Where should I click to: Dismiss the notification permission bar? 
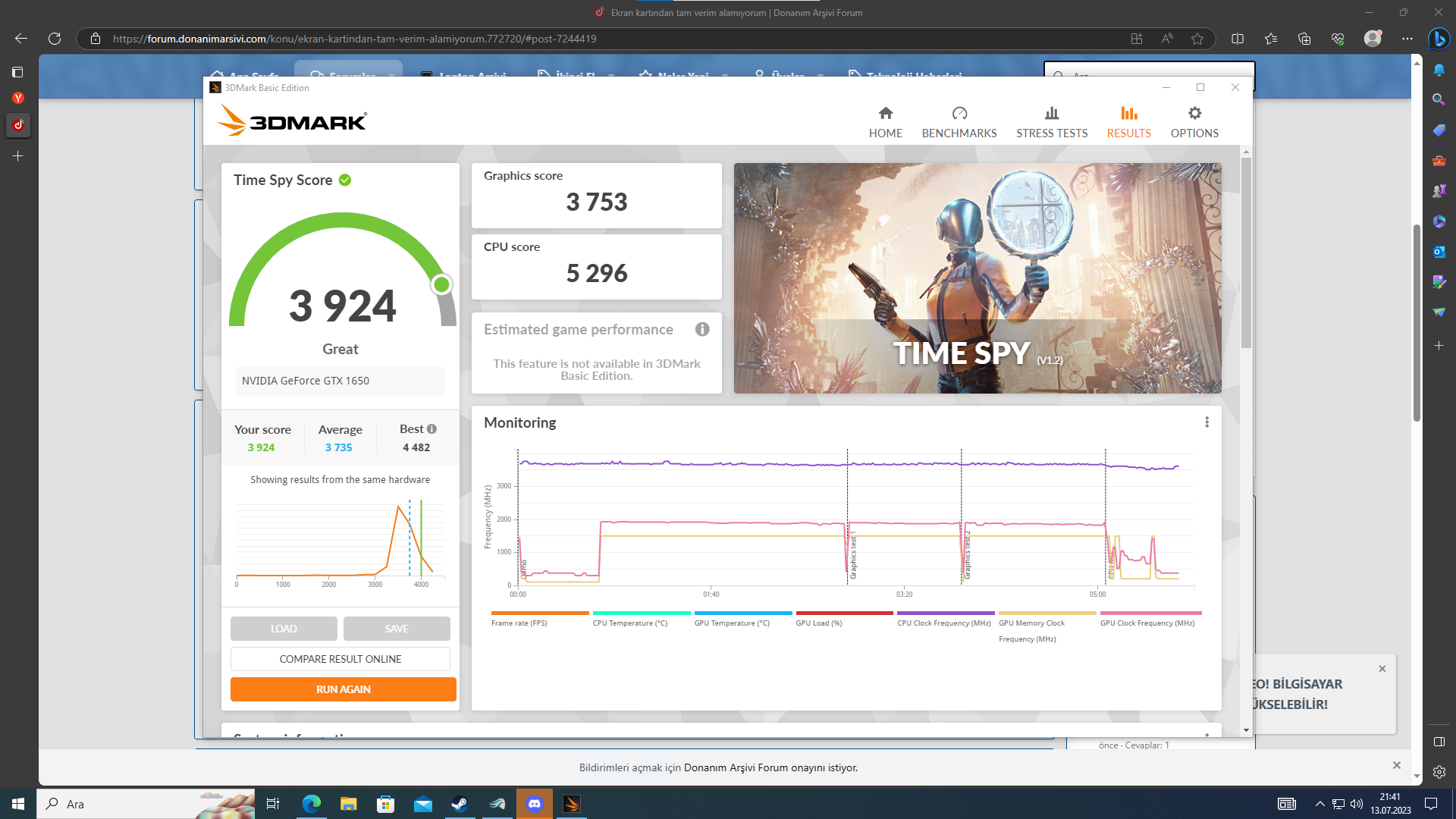[1396, 765]
